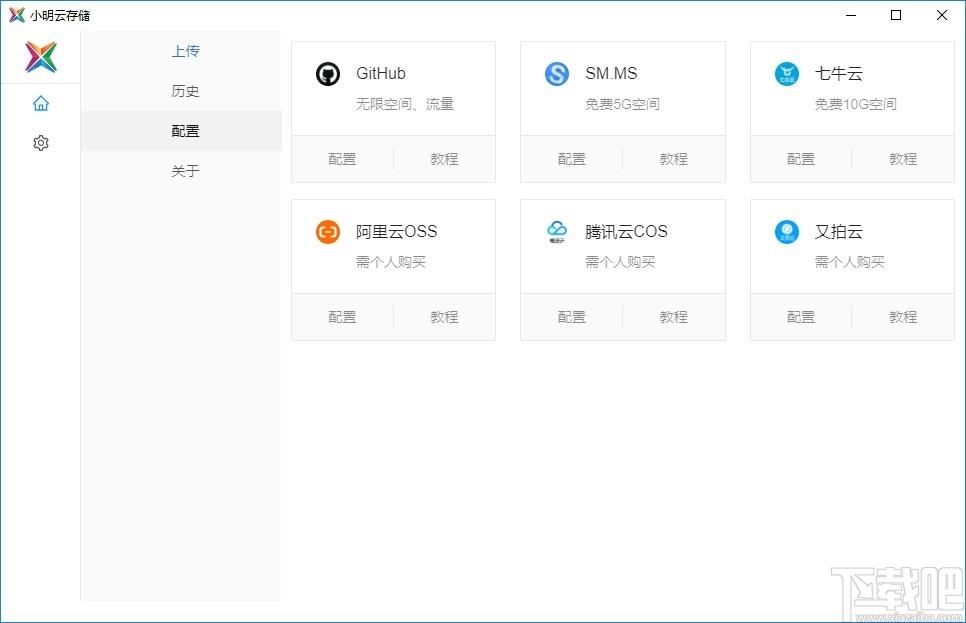Click 配置 on the GitHub card

tap(342, 159)
